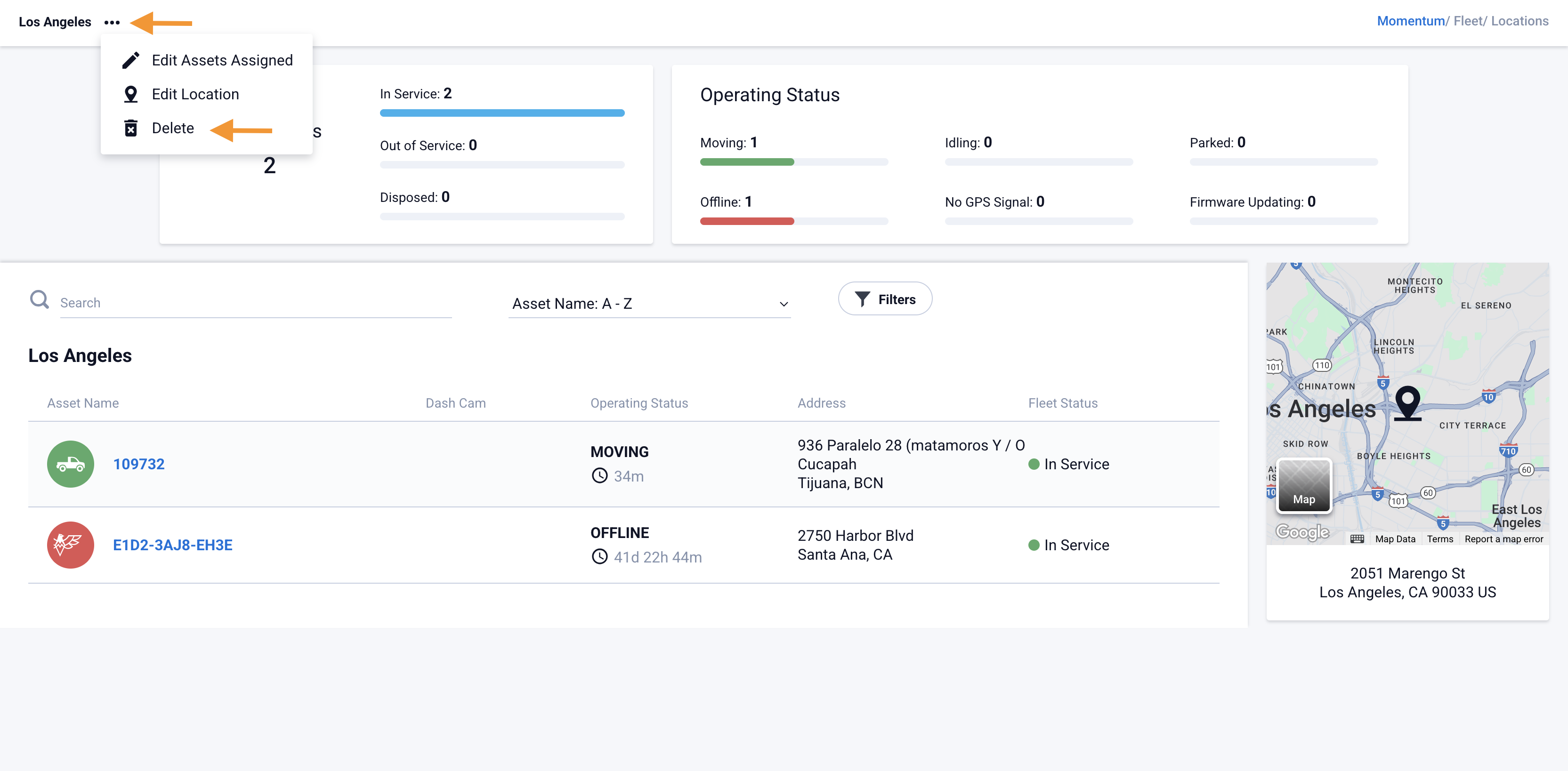Click the keyboard shortcuts icon on the map
This screenshot has width=1568, height=771.
click(x=1357, y=539)
